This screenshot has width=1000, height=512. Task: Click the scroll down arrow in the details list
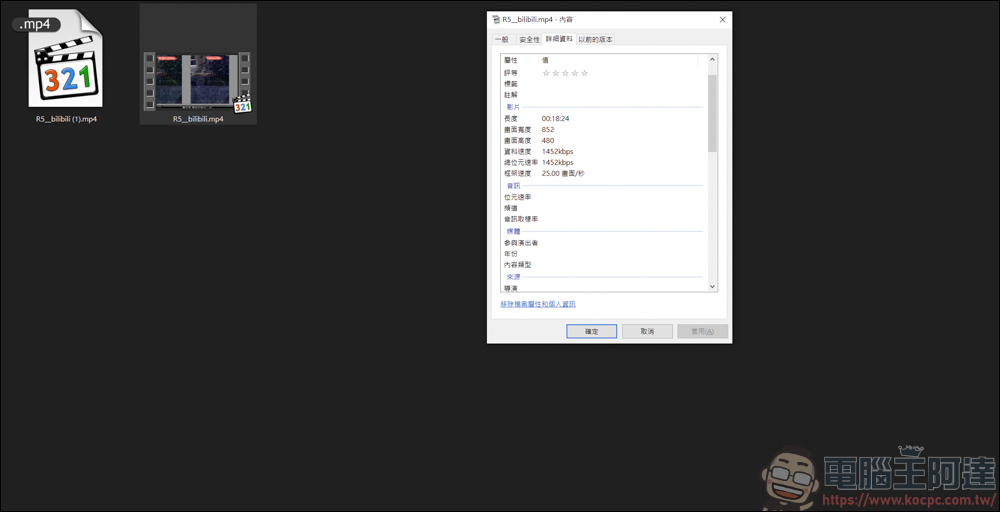pyautogui.click(x=712, y=286)
